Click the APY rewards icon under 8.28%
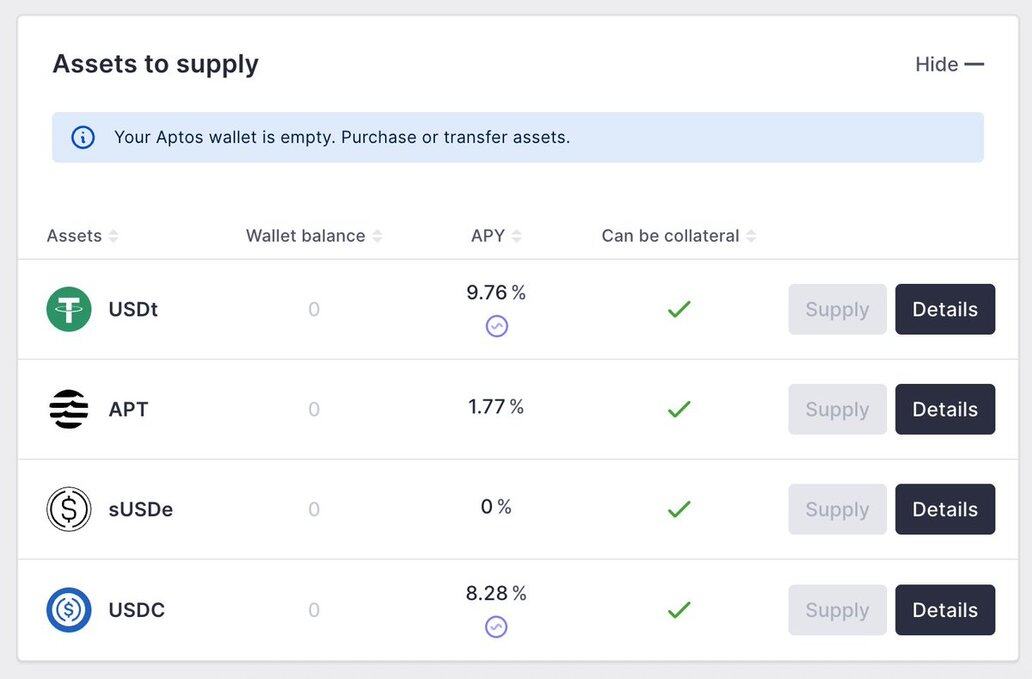This screenshot has height=679, width=1032. pyautogui.click(x=496, y=627)
